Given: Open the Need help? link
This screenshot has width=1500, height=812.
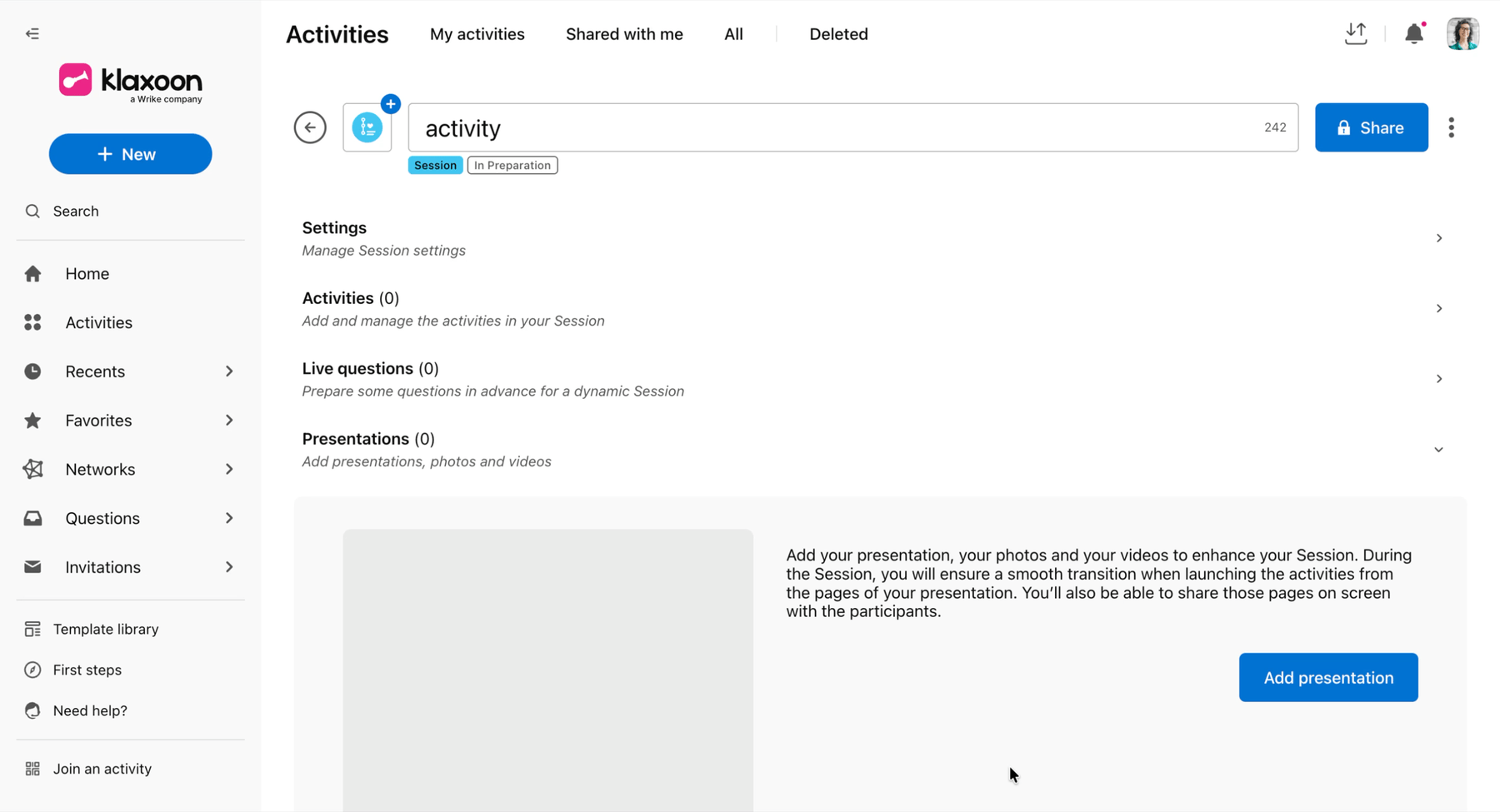Looking at the screenshot, I should tap(90, 710).
